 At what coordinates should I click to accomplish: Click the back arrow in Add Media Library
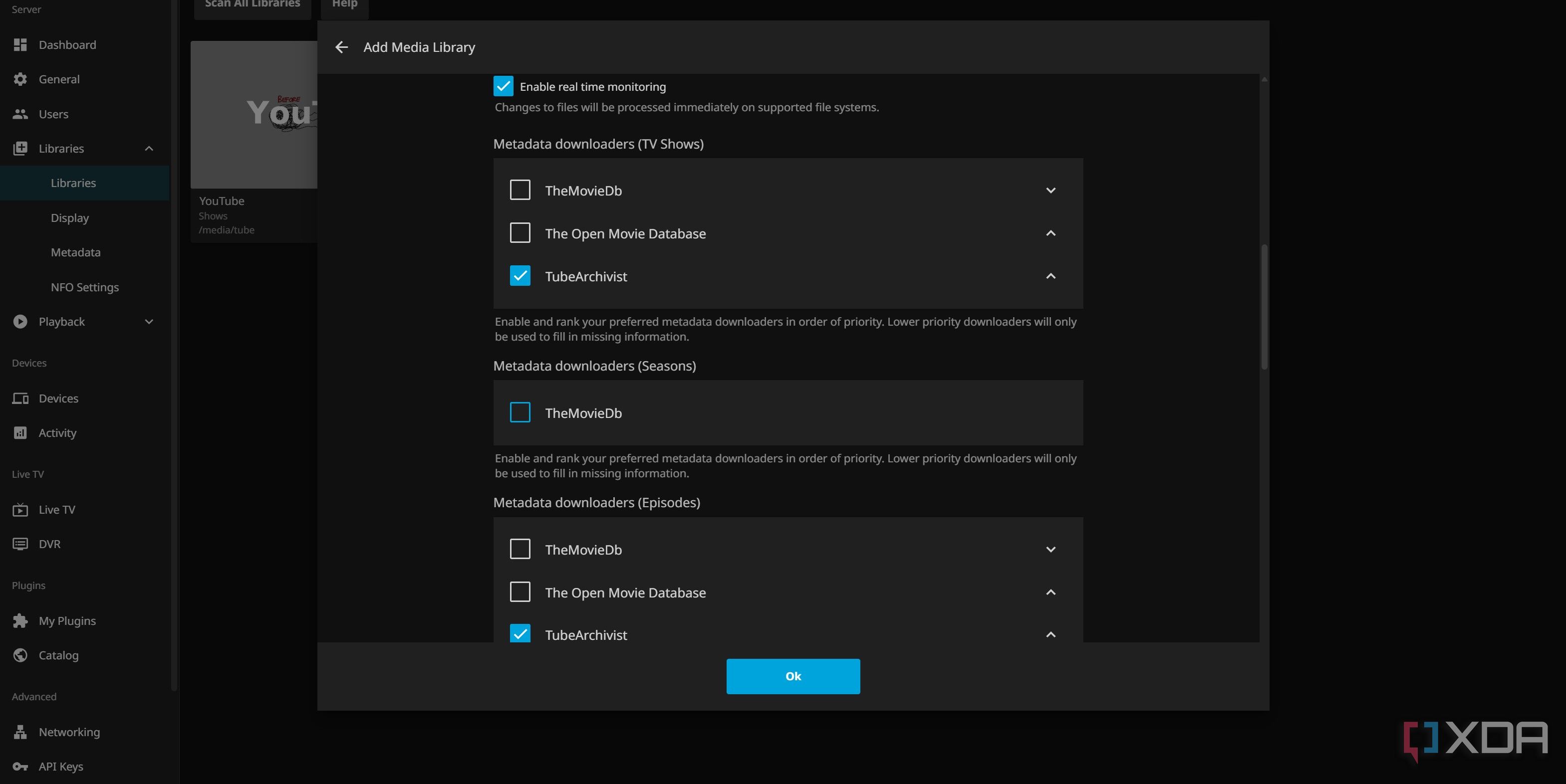coord(342,47)
